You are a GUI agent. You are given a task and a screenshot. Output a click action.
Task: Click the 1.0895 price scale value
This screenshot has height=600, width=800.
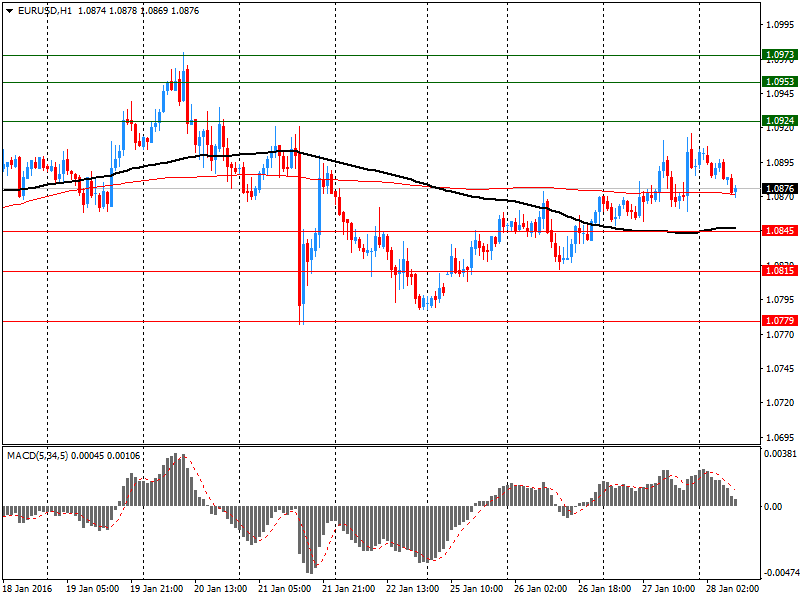click(x=780, y=163)
